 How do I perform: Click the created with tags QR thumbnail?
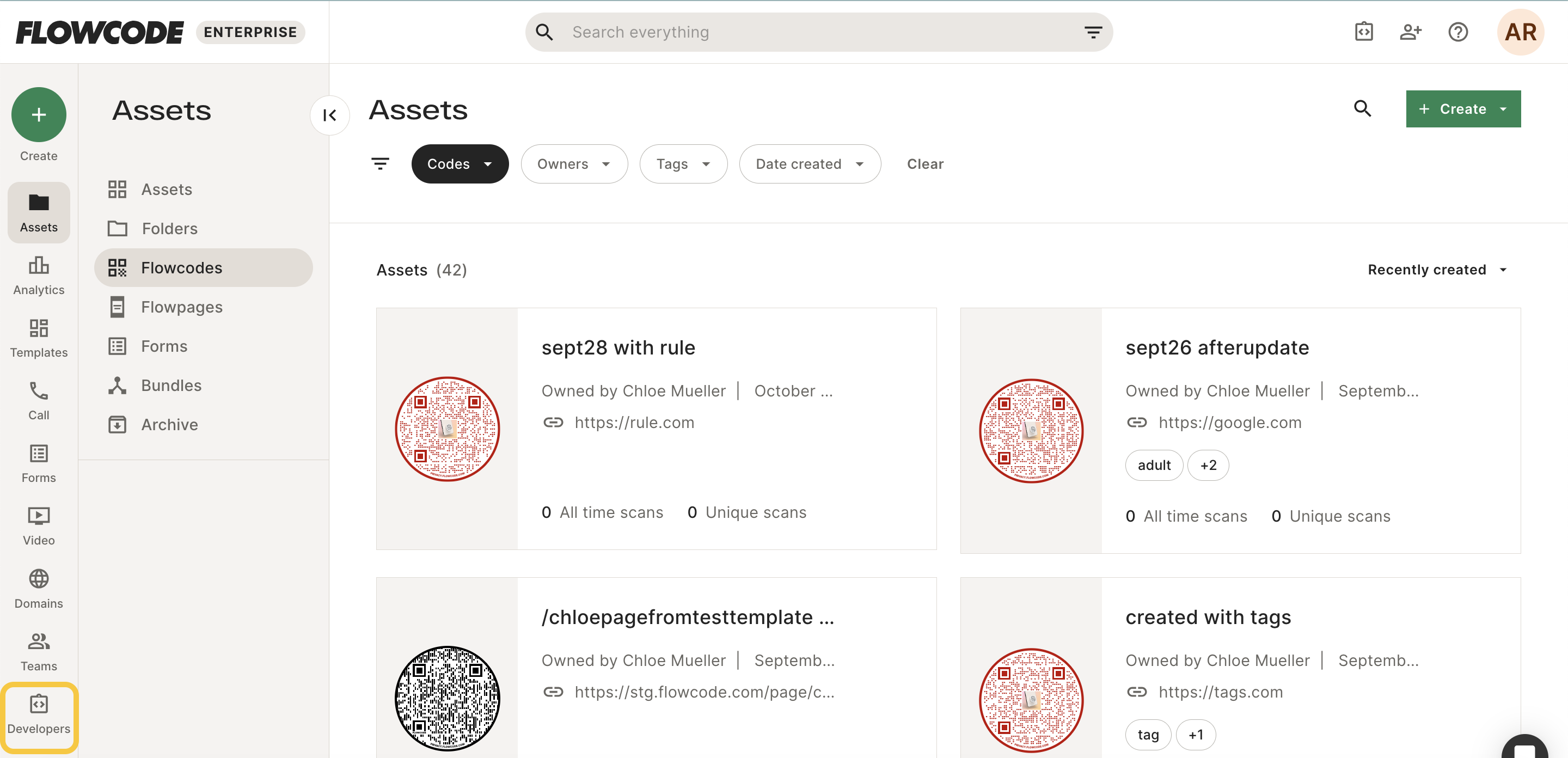[1031, 700]
